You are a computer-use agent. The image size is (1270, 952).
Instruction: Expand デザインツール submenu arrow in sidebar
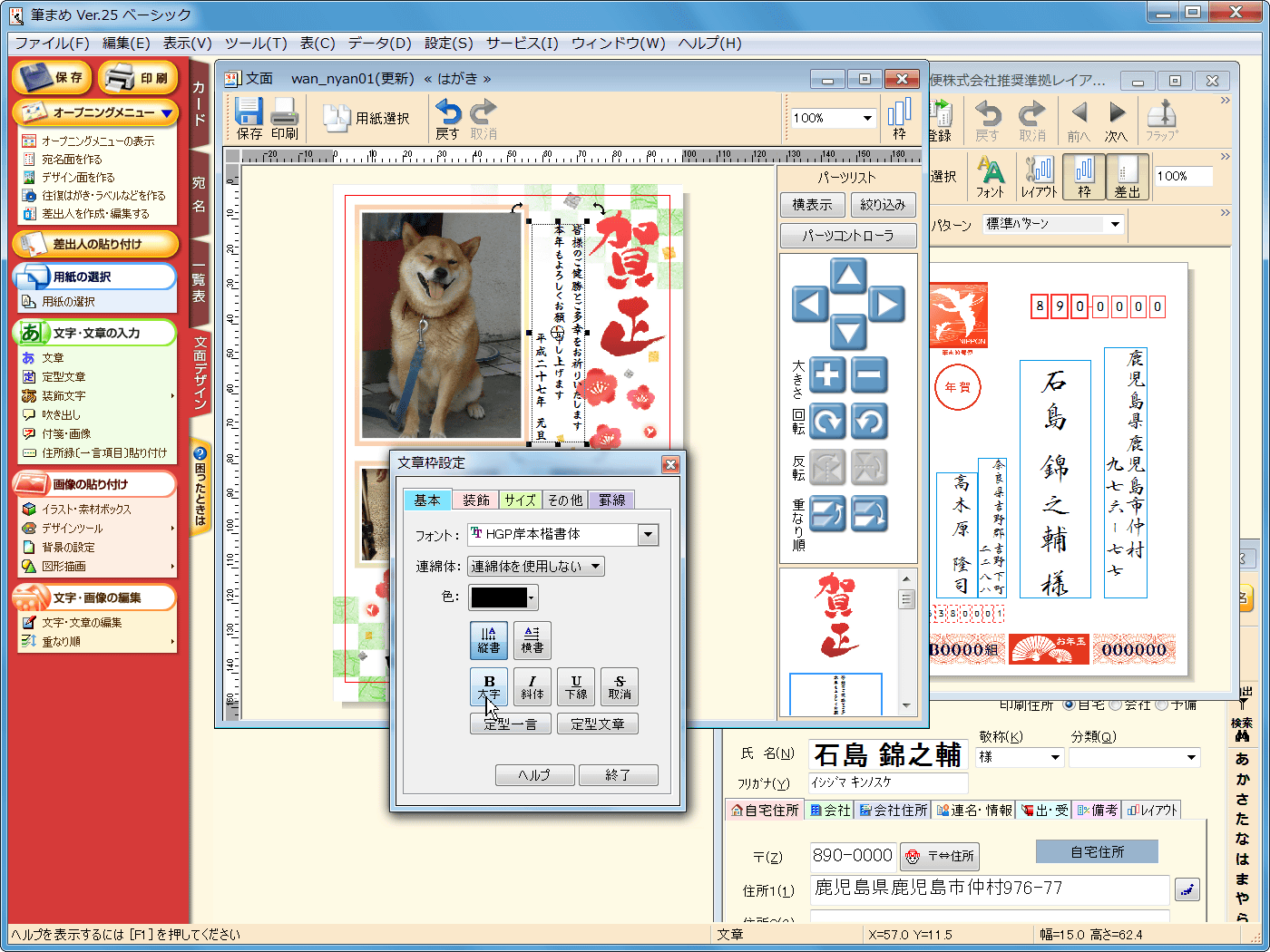point(172,529)
